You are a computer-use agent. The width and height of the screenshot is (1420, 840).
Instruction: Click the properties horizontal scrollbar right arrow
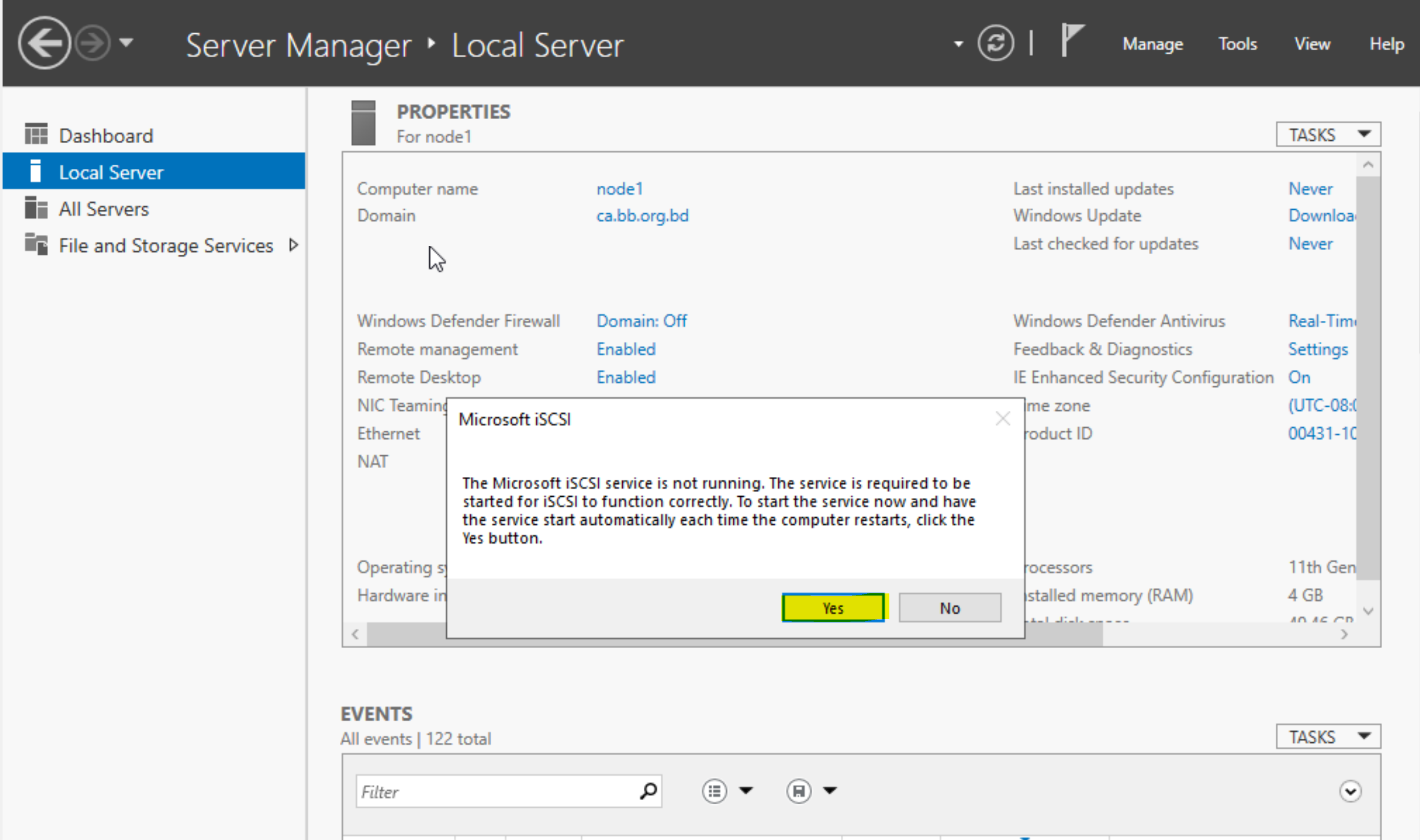(1344, 634)
